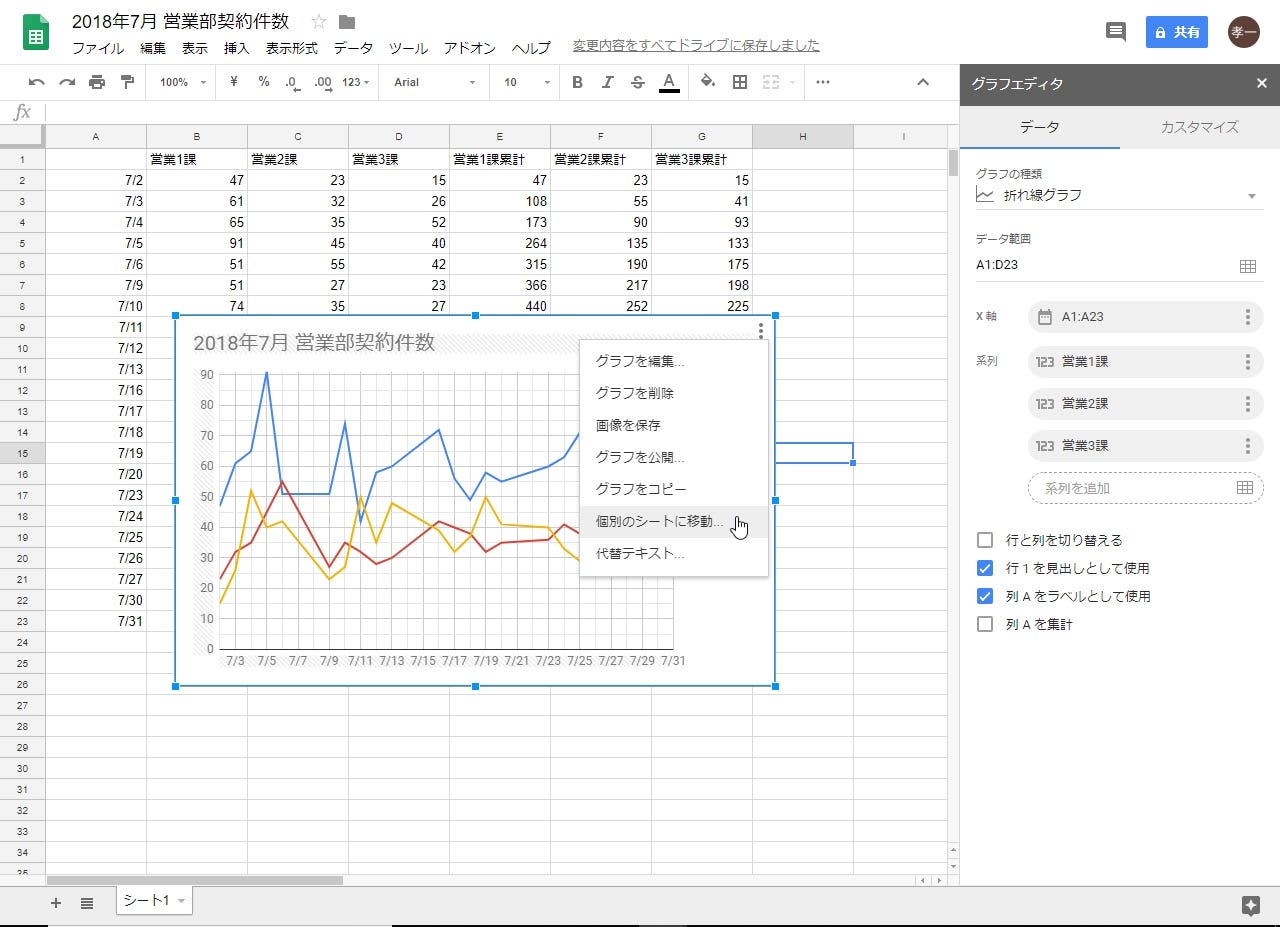Open the cell borders tool
This screenshot has height=927, width=1280.
coord(740,82)
